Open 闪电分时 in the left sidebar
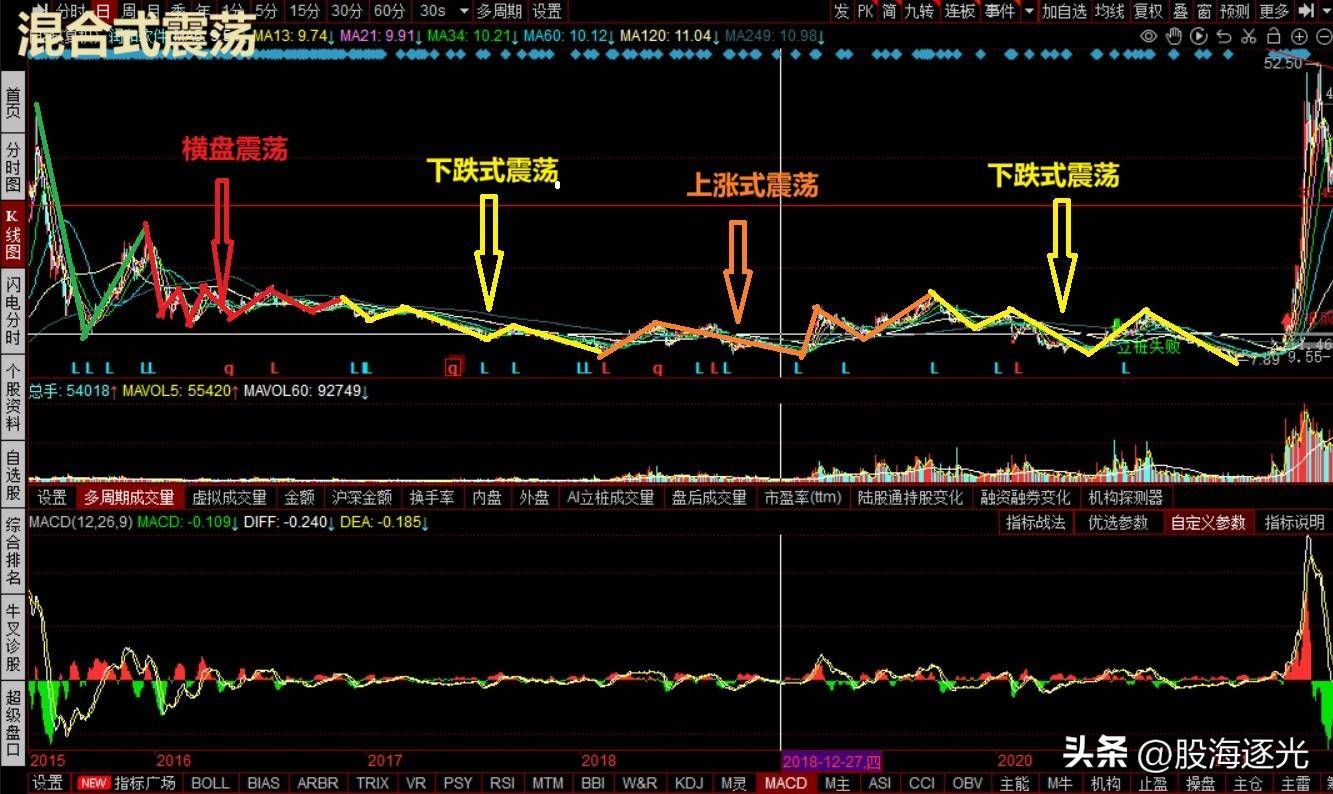Screen dimensions: 1333x794 point(13,311)
